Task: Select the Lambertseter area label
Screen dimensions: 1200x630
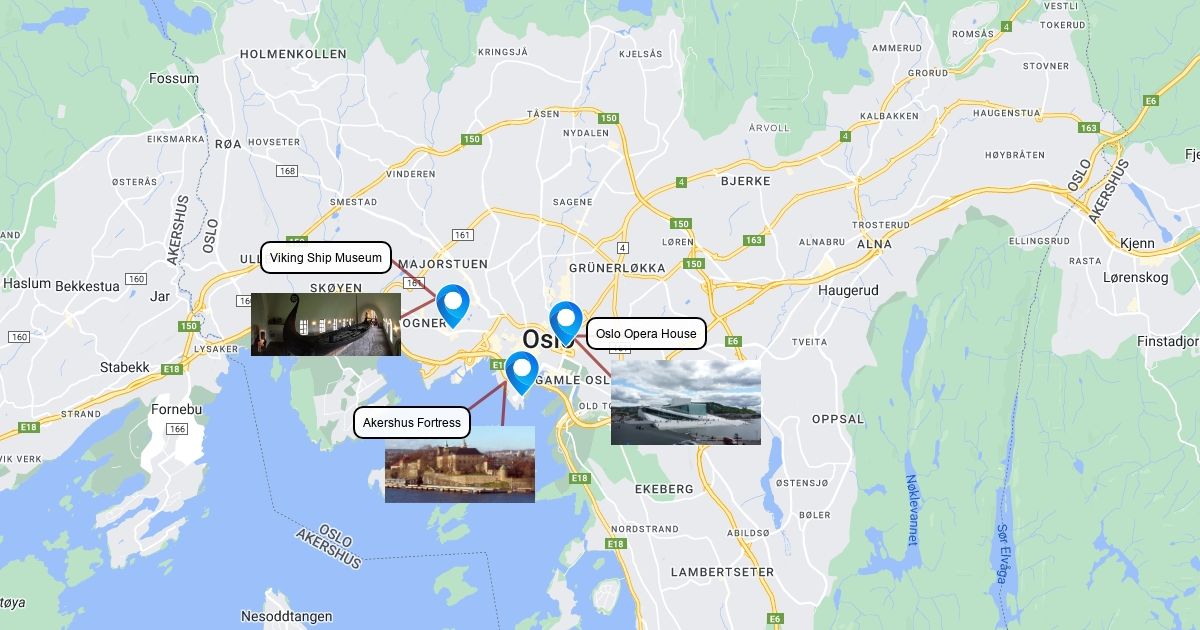Action: [722, 572]
